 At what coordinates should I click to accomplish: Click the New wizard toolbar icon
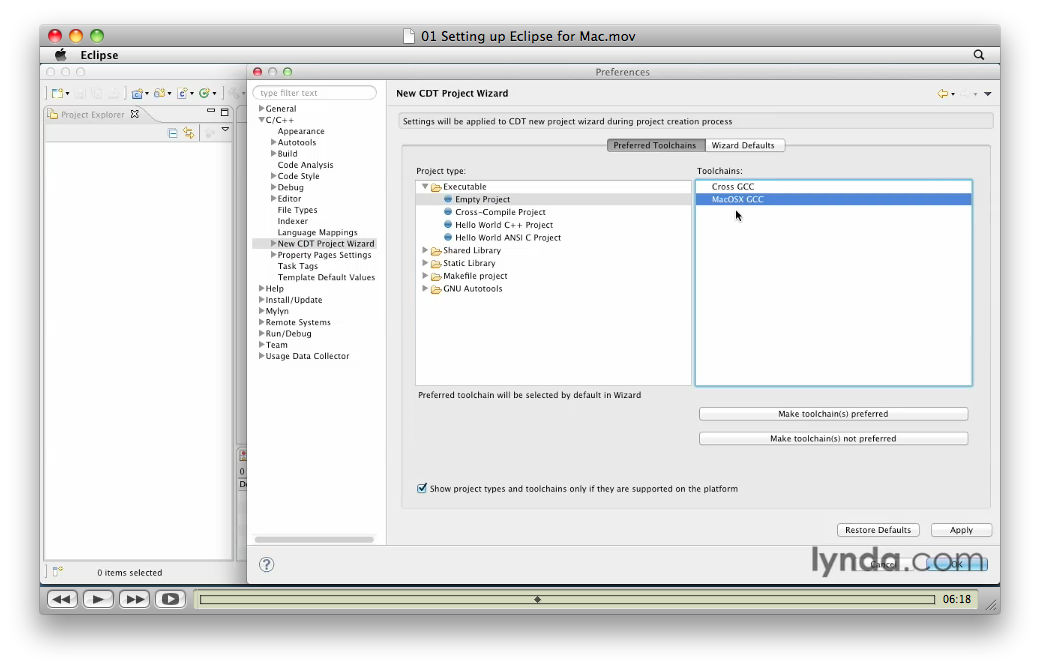click(x=58, y=93)
